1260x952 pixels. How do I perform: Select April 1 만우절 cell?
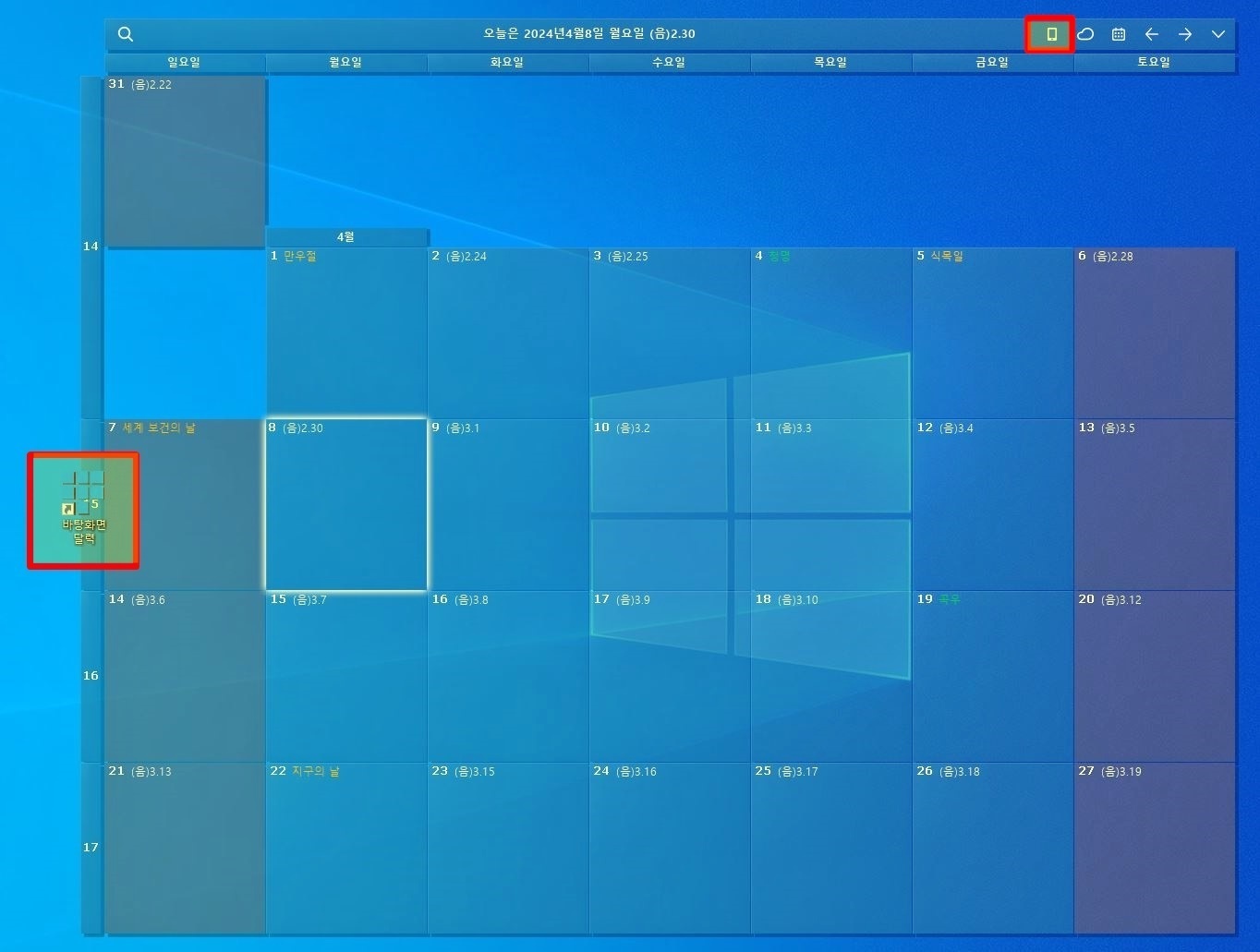(346, 333)
